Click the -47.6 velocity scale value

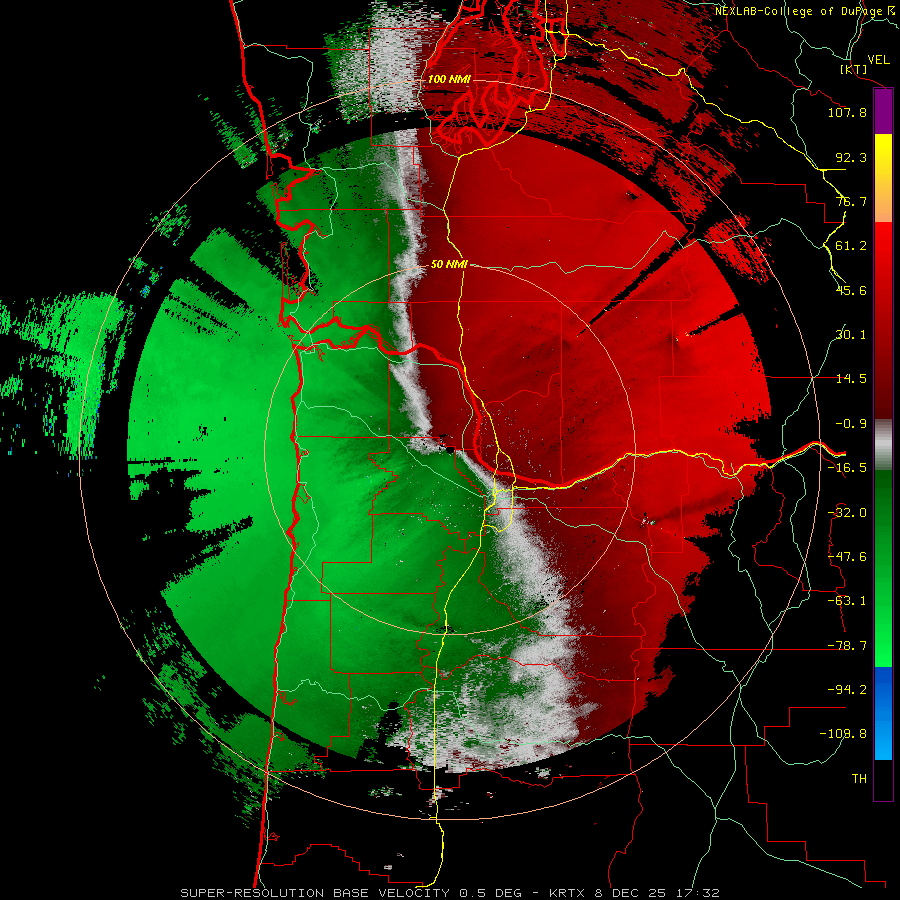click(x=847, y=557)
